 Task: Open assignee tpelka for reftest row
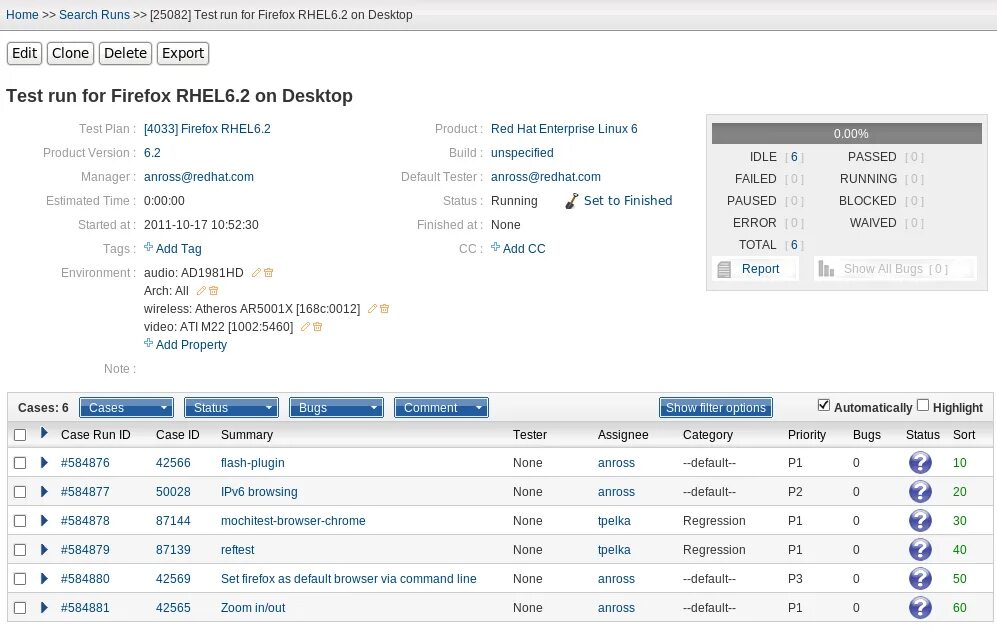(x=614, y=550)
